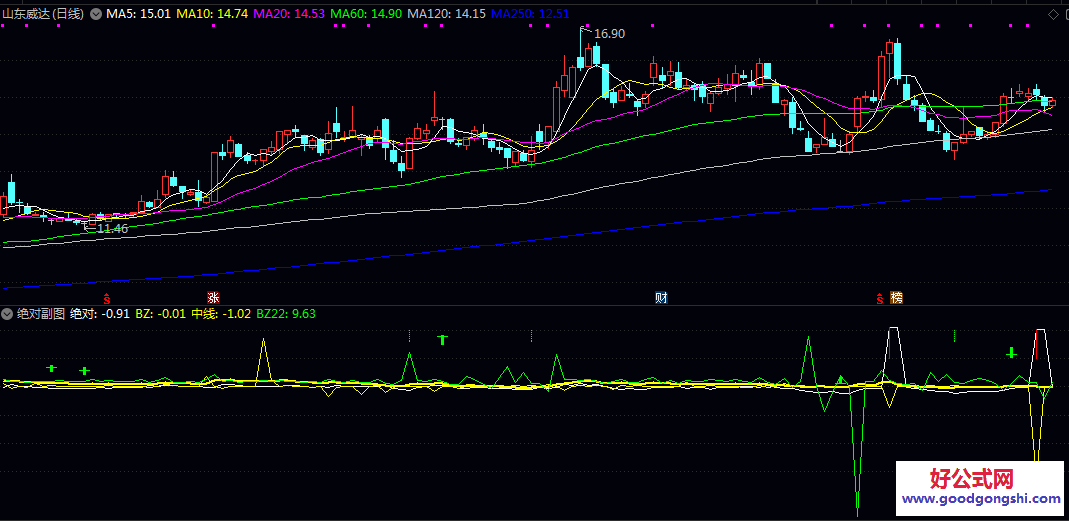Expand the MA indicator settings chevron

pos(96,14)
